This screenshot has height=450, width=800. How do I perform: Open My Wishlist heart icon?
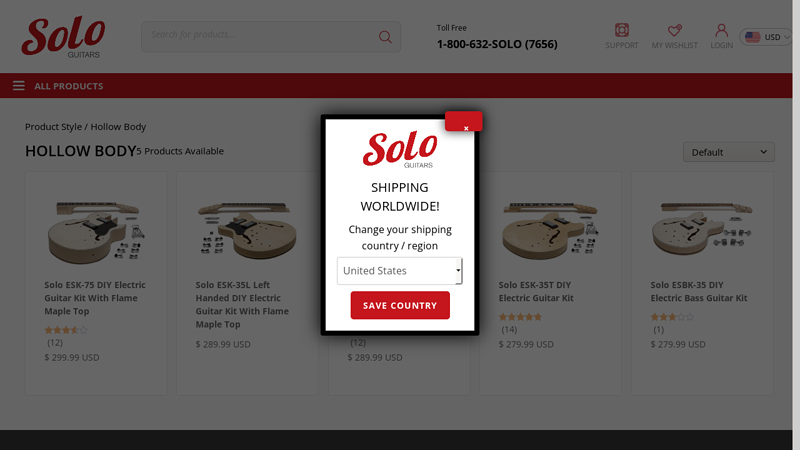[674, 30]
